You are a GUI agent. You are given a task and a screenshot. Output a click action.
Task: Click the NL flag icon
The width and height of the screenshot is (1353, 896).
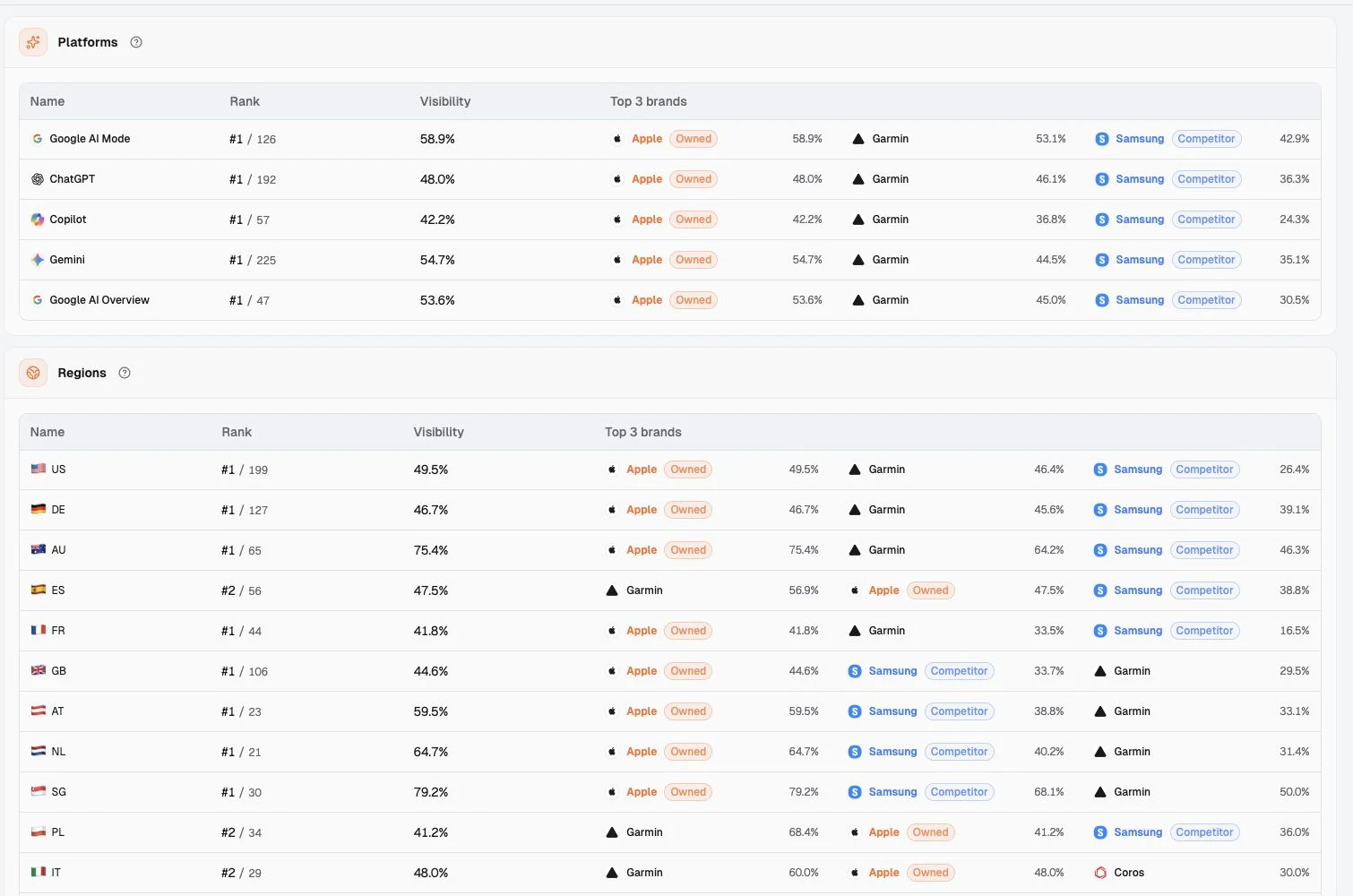tap(39, 751)
